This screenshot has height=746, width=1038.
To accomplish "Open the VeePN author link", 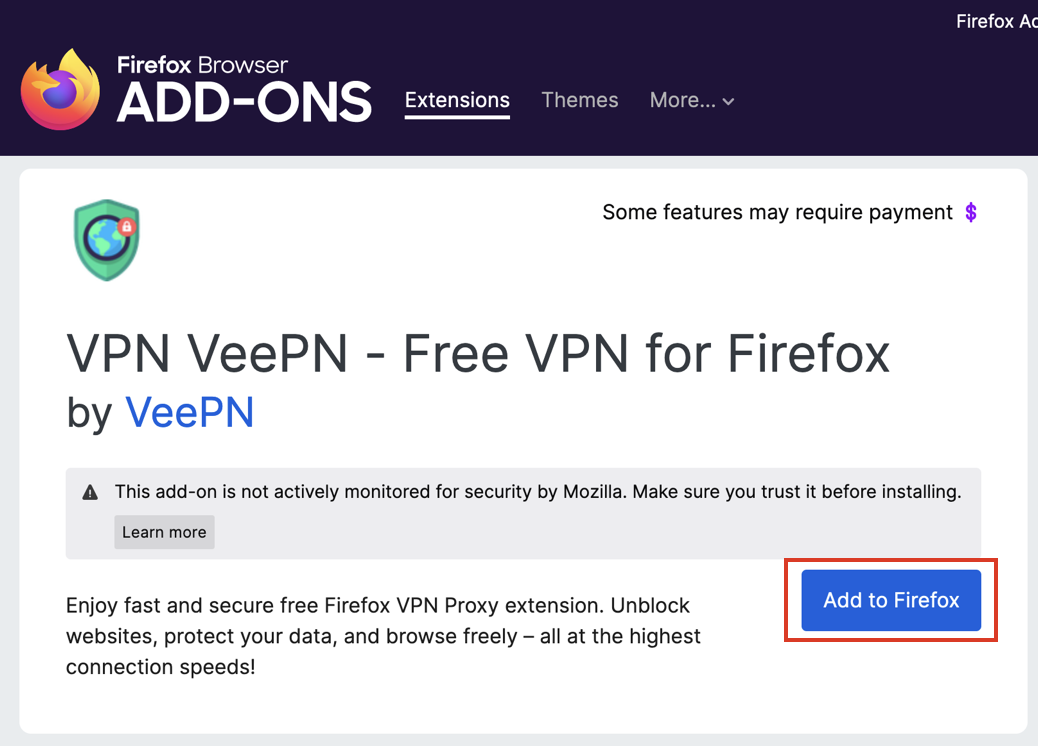I will click(x=189, y=412).
